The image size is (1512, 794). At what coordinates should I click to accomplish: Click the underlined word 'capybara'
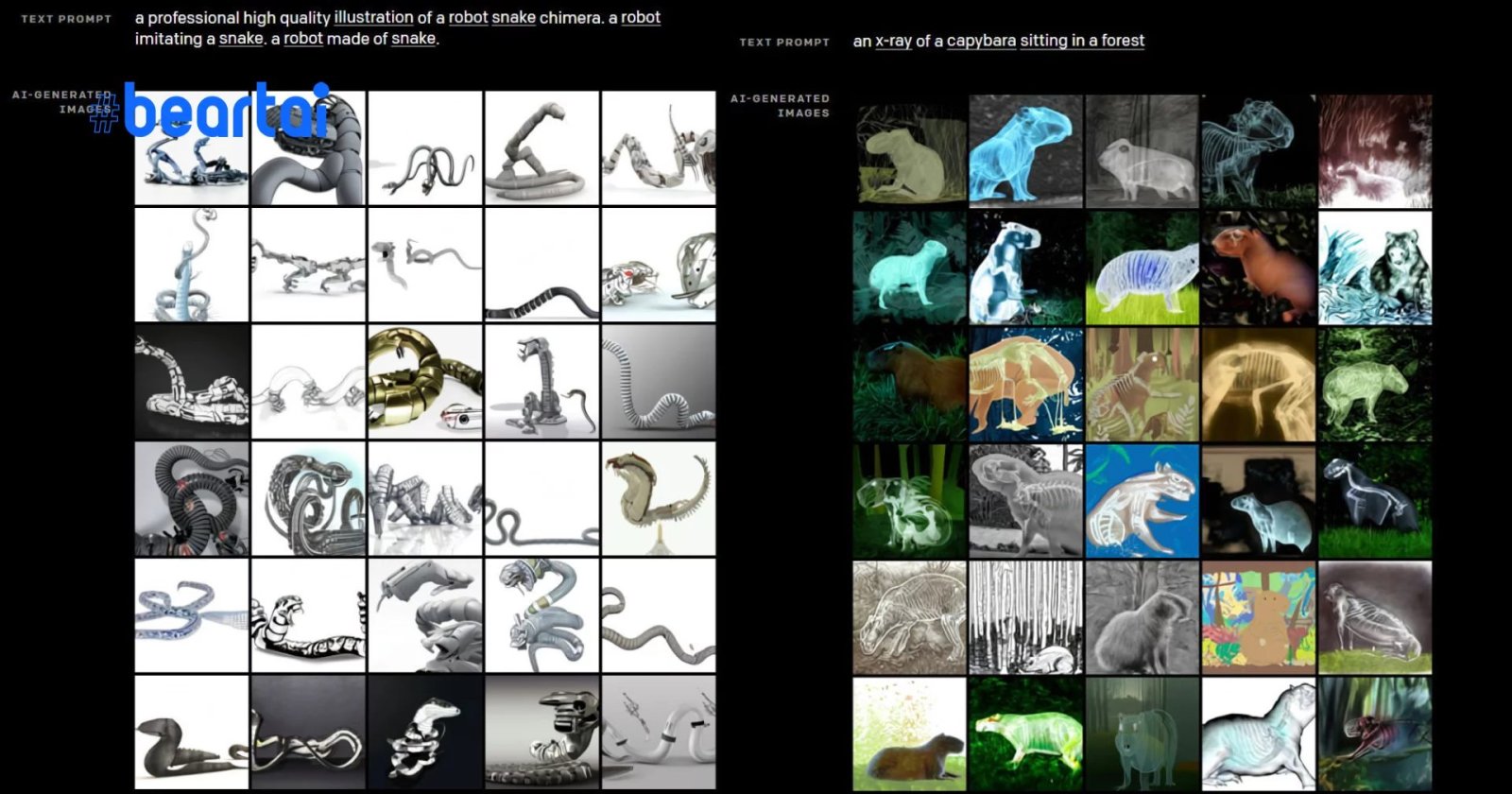click(981, 41)
